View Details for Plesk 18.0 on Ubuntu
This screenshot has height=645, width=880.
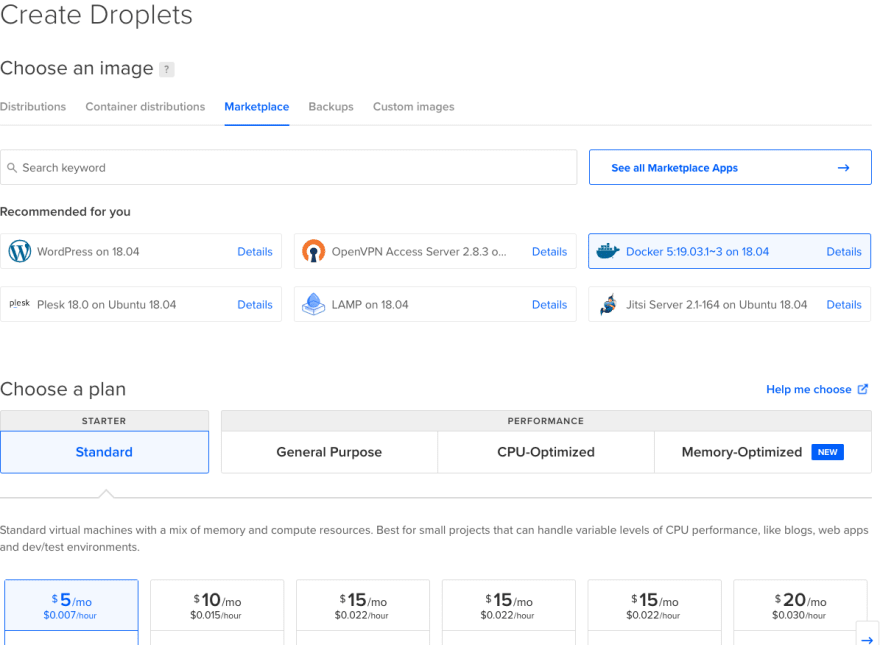pos(255,304)
